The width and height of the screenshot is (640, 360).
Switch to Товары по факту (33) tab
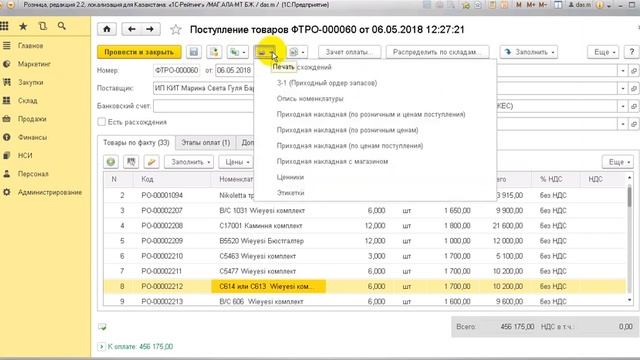pos(136,142)
